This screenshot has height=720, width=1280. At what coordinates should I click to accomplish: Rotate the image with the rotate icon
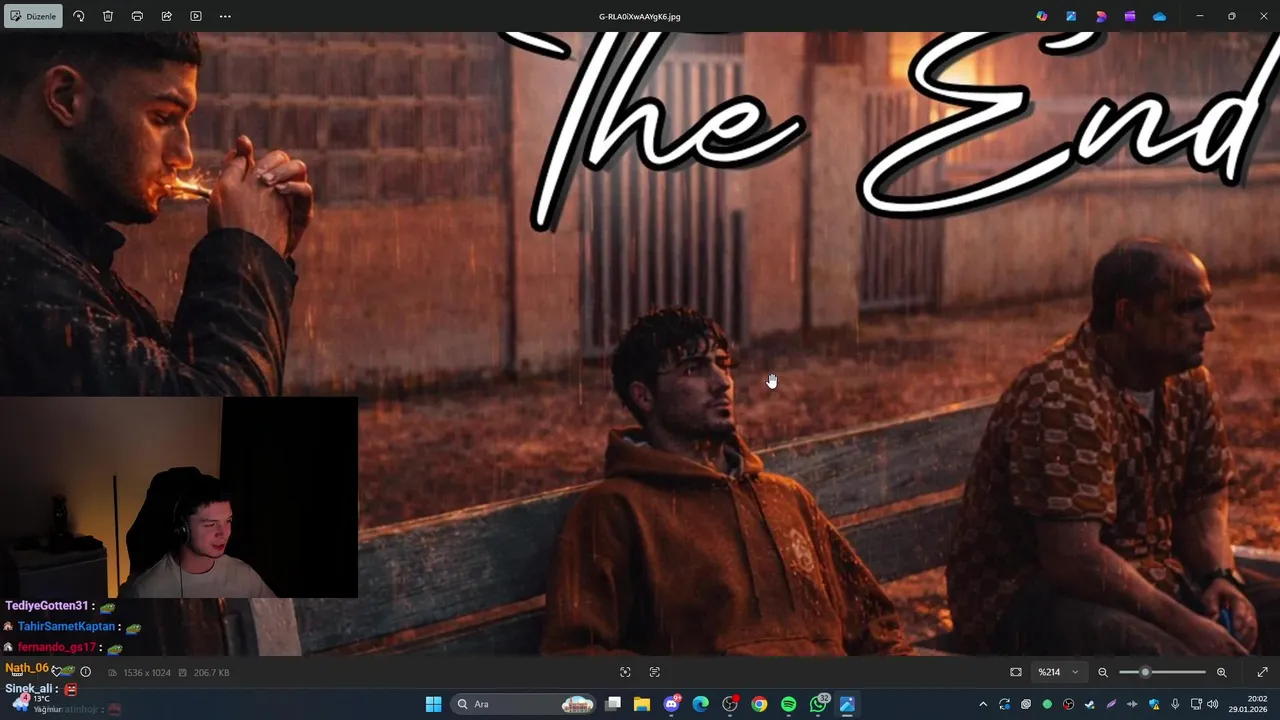tap(79, 16)
